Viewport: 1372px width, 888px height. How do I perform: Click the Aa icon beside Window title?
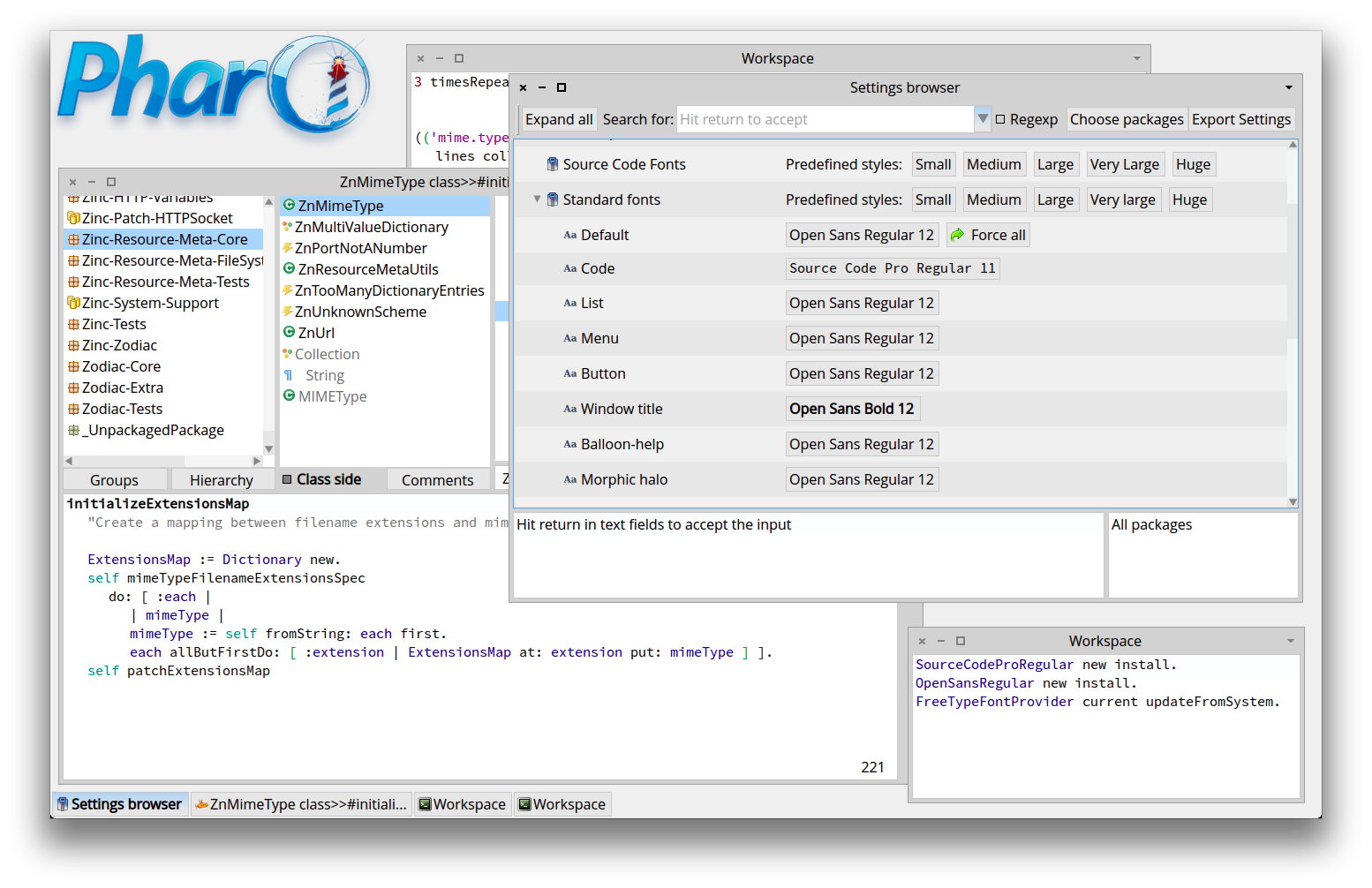(570, 409)
